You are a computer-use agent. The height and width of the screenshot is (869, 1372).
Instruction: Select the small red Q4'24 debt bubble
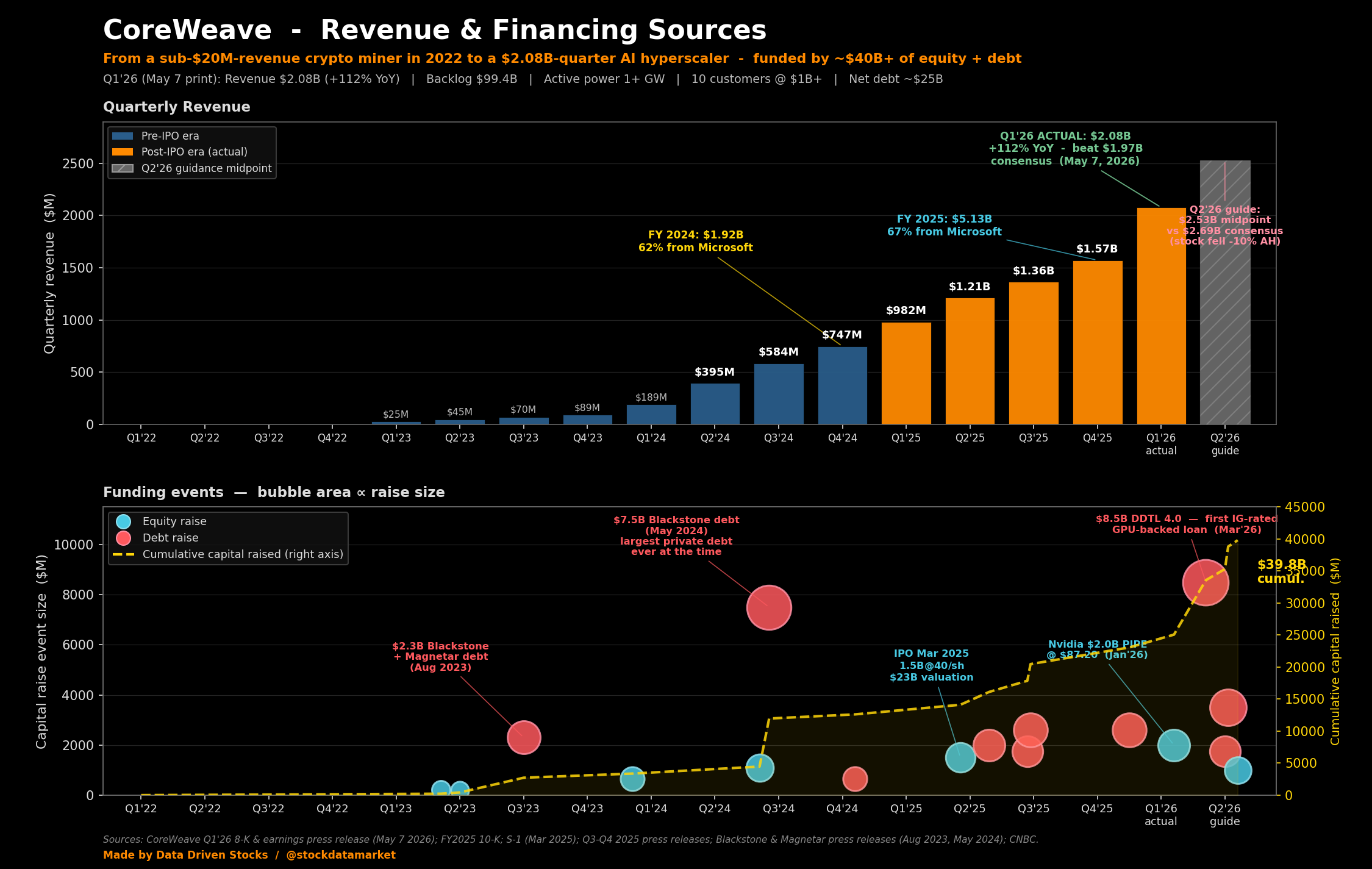pyautogui.click(x=855, y=779)
